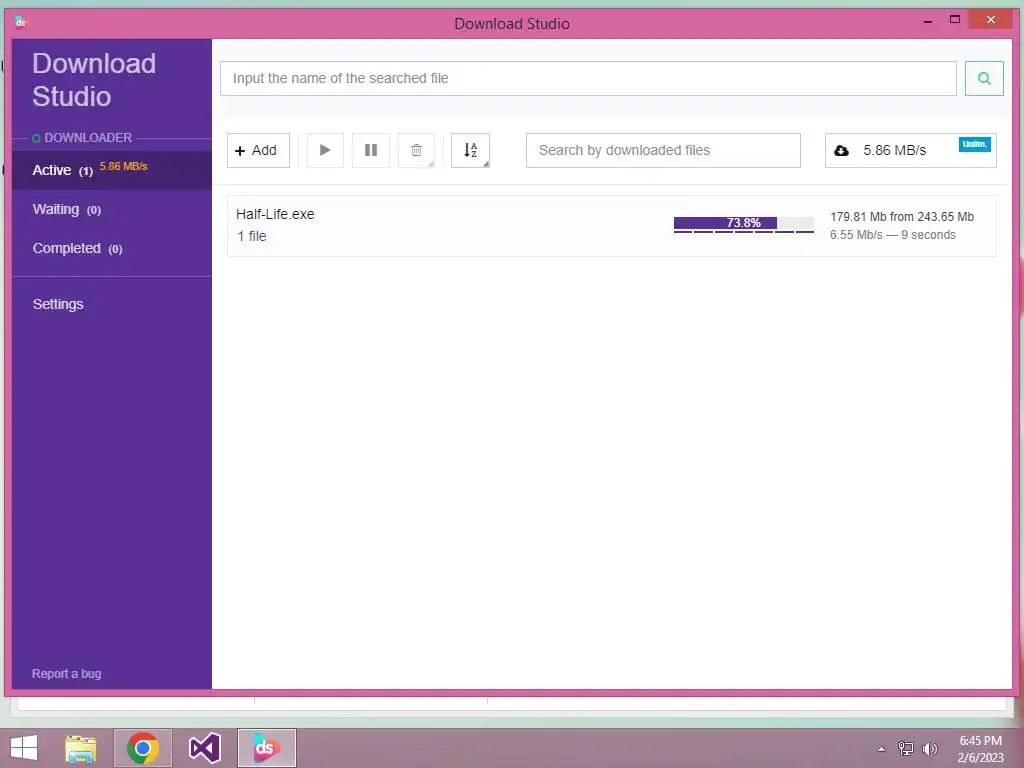Start the download with the play button

tap(325, 150)
